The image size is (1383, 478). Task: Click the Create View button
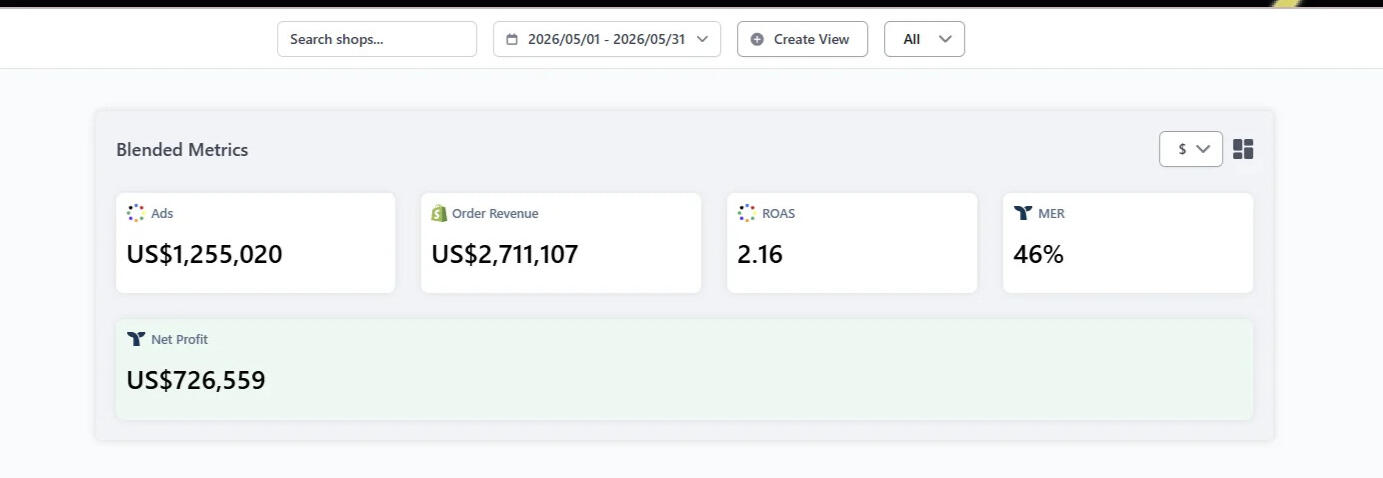[802, 39]
